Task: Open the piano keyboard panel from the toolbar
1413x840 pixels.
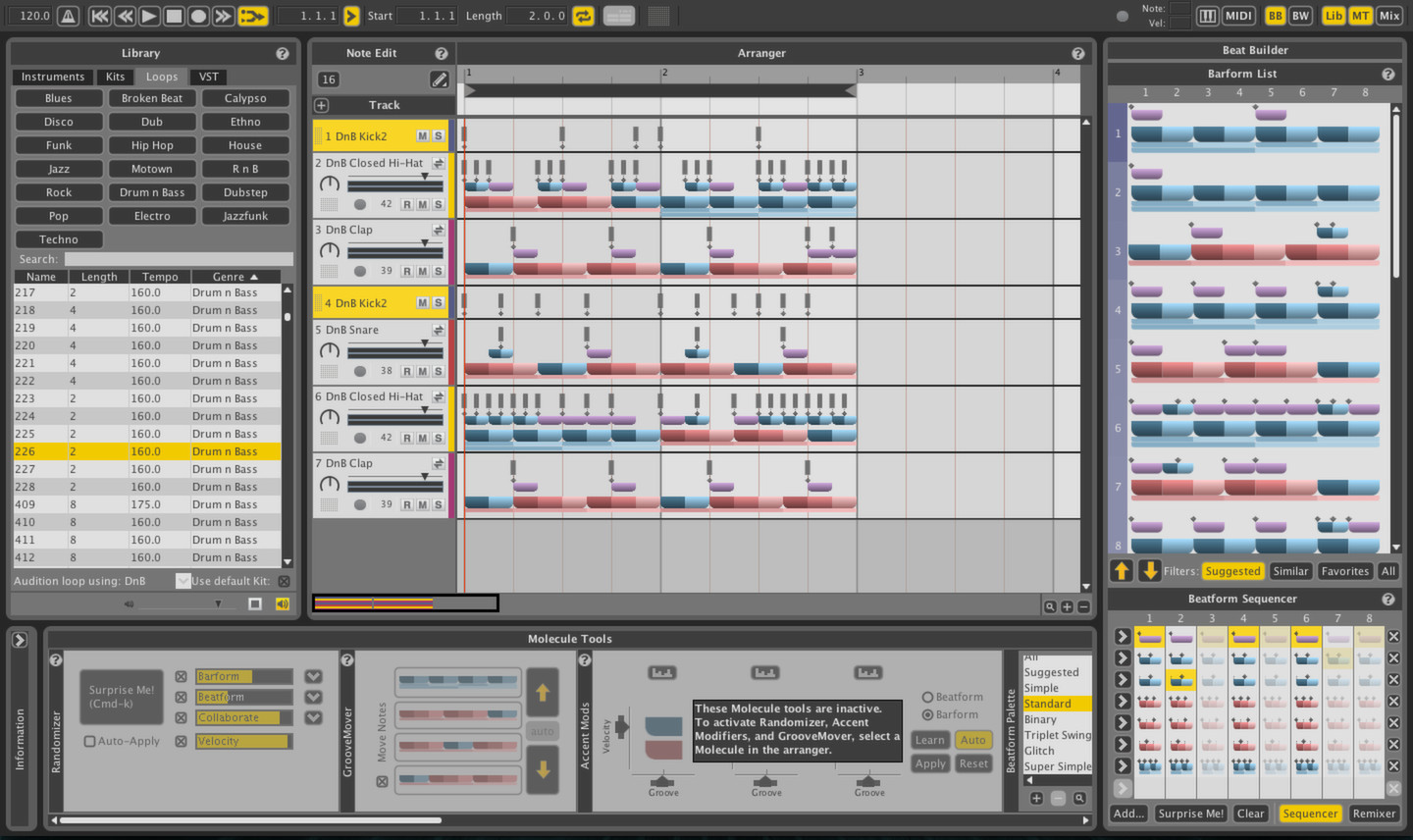Action: click(x=1208, y=16)
